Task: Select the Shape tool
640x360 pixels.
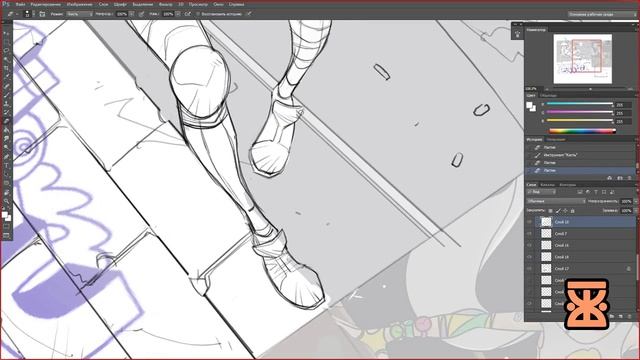Action: (x=7, y=183)
